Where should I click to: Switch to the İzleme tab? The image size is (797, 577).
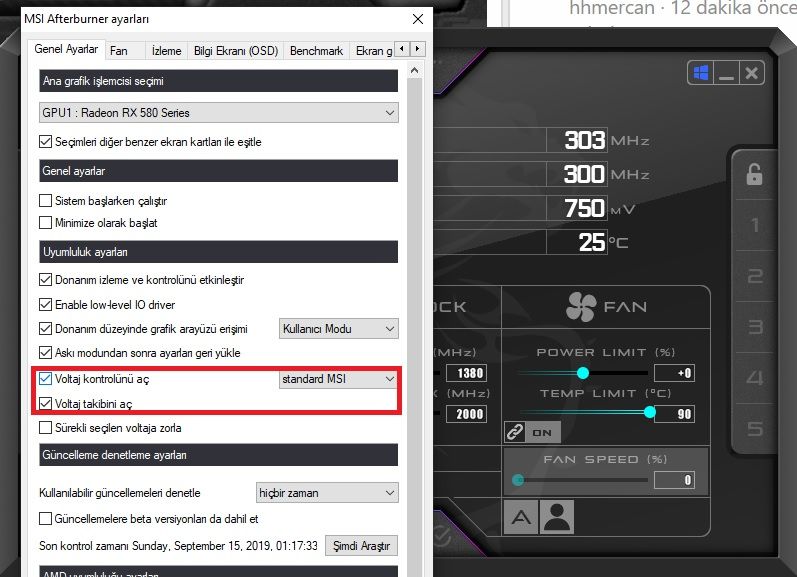(167, 51)
